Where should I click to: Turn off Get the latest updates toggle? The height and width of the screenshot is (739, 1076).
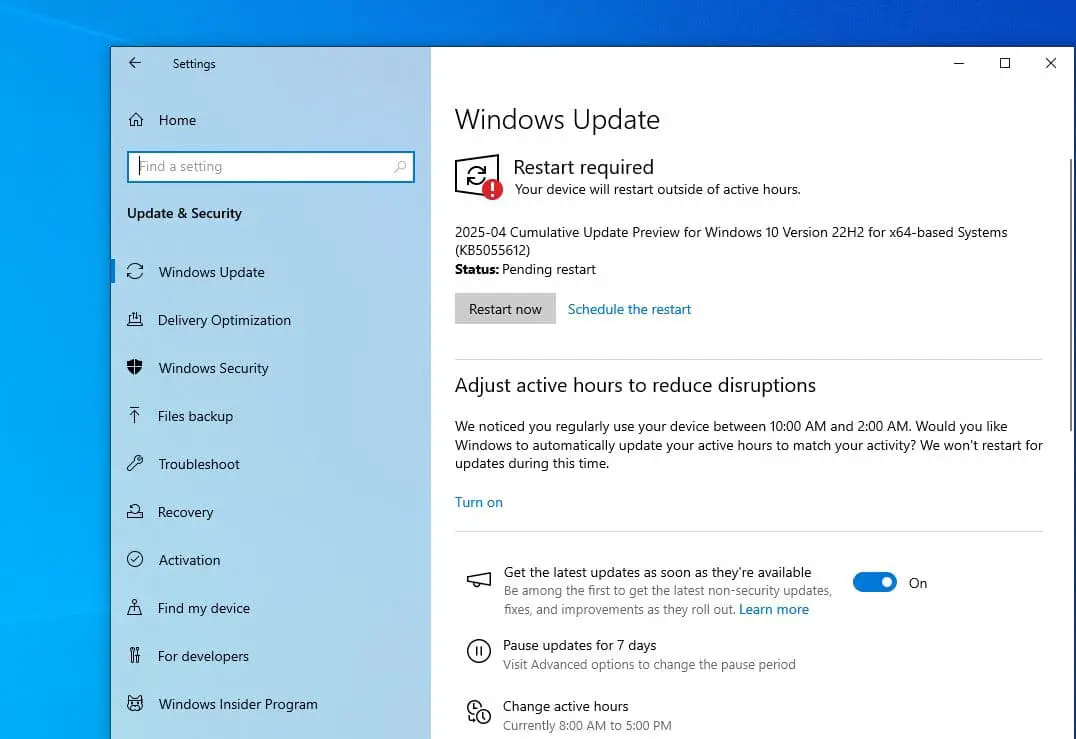click(874, 583)
